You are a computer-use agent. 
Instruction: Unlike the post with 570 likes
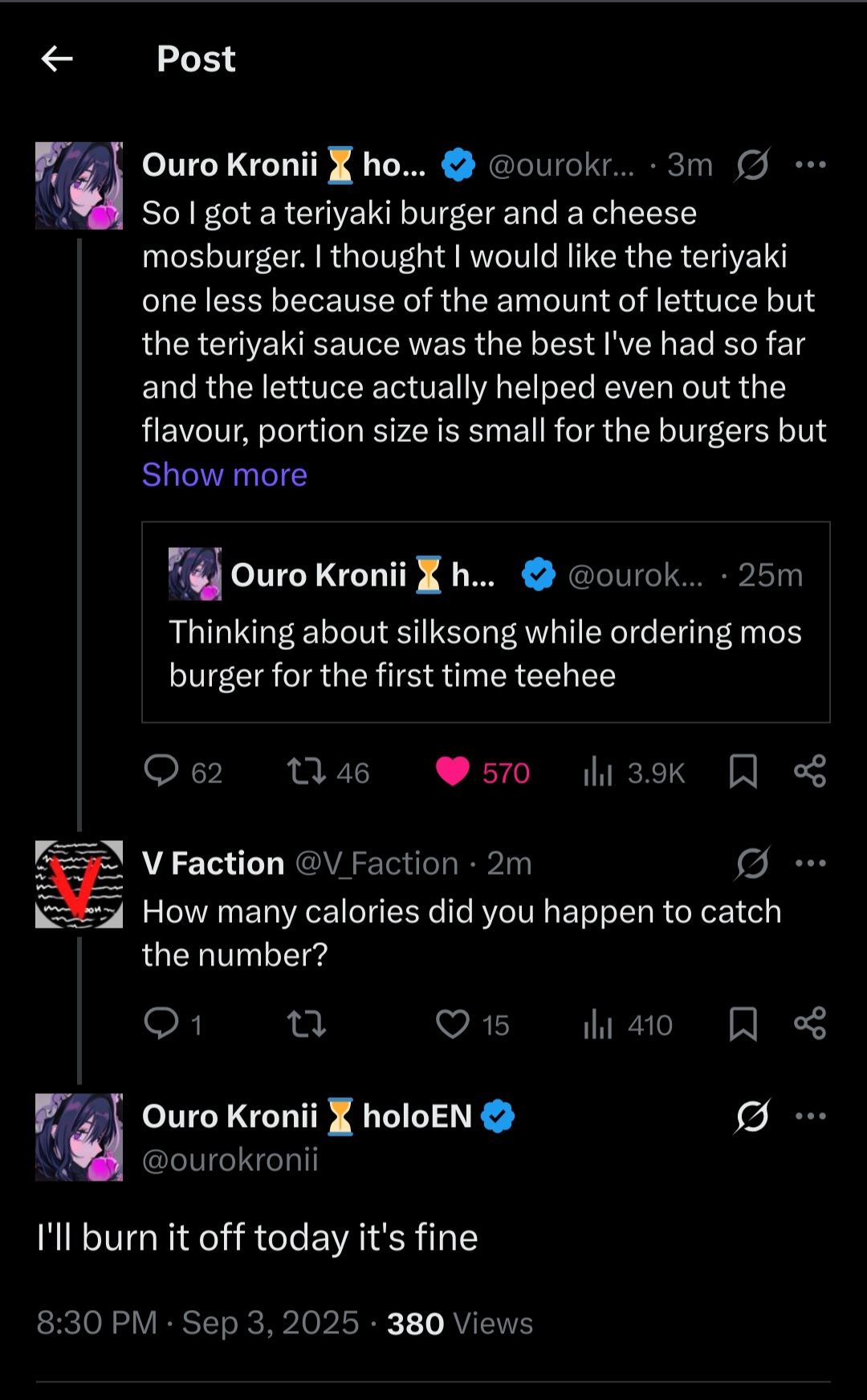(x=453, y=771)
